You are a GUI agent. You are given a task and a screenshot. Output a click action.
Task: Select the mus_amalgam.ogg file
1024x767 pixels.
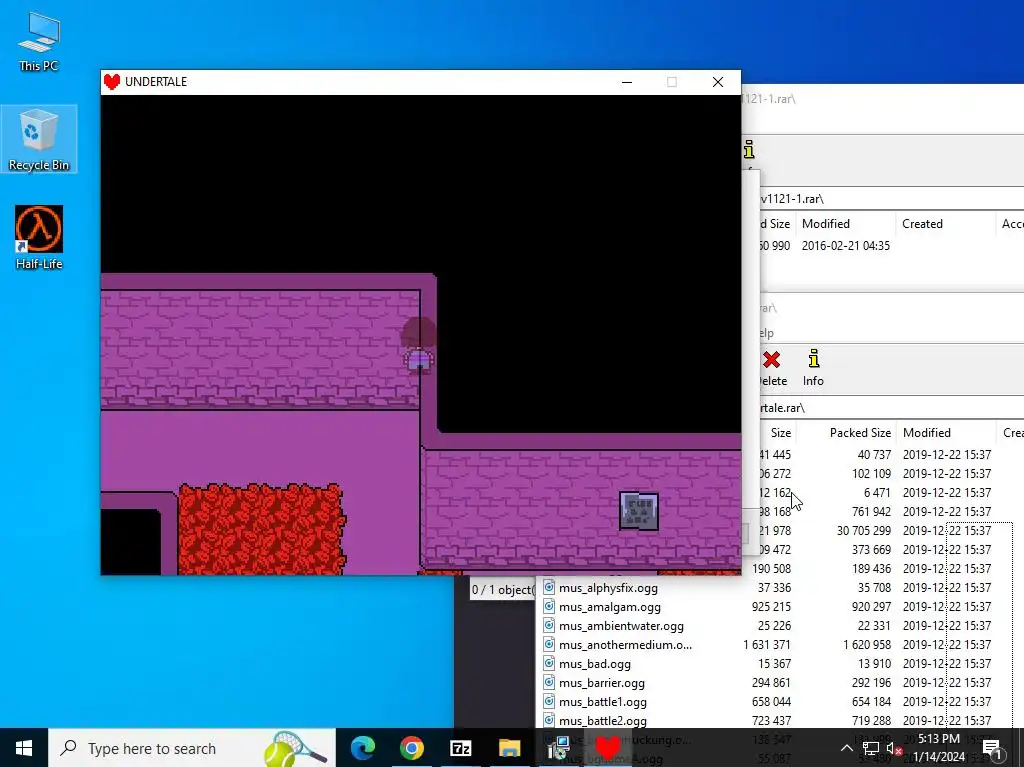tap(610, 607)
